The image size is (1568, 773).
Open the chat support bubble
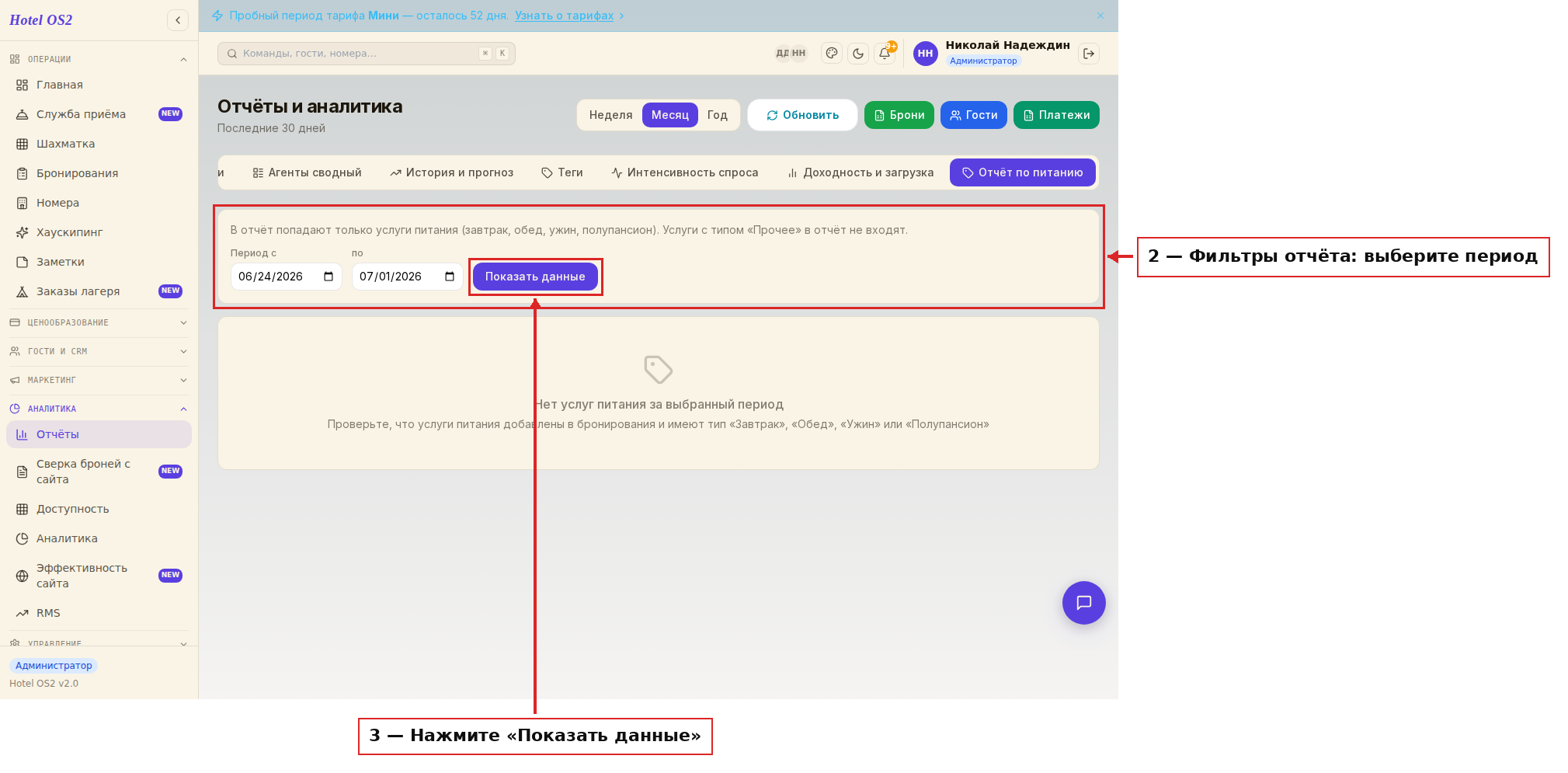click(x=1083, y=603)
